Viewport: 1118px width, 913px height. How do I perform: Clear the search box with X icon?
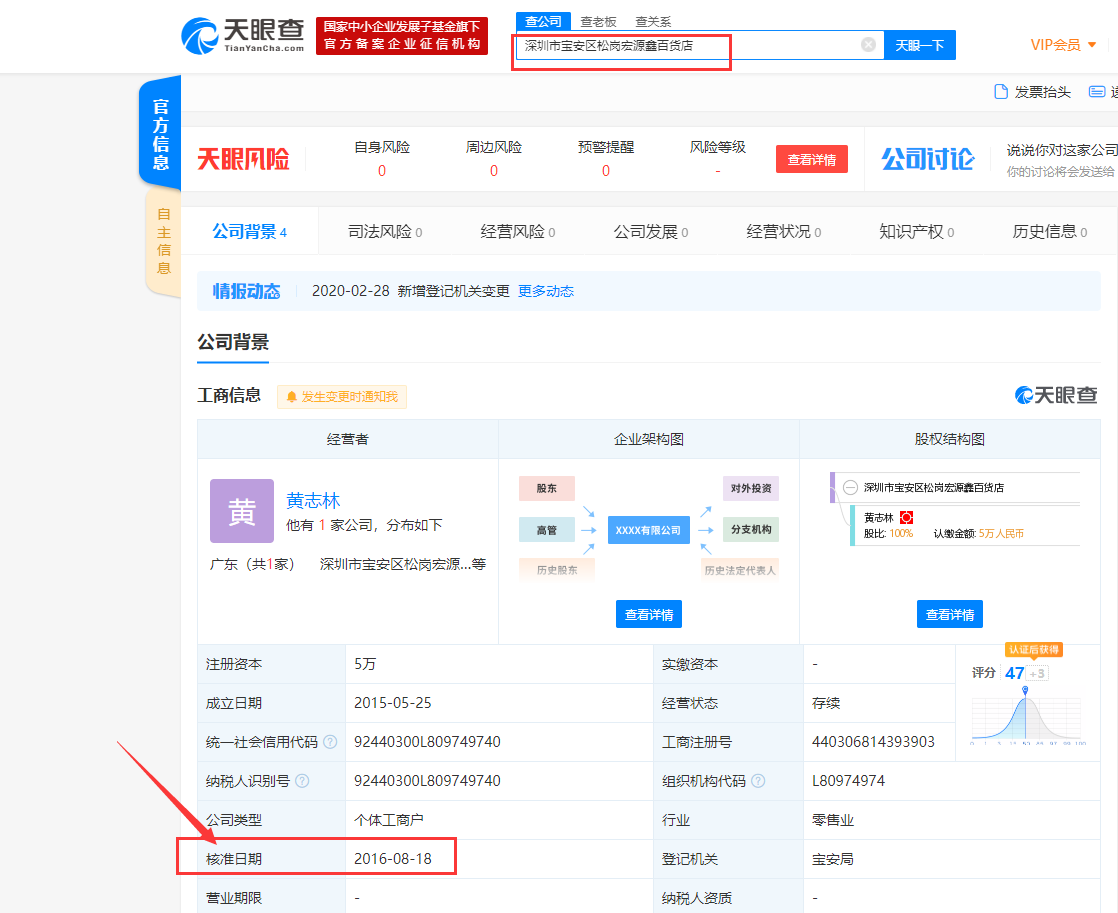coord(868,45)
